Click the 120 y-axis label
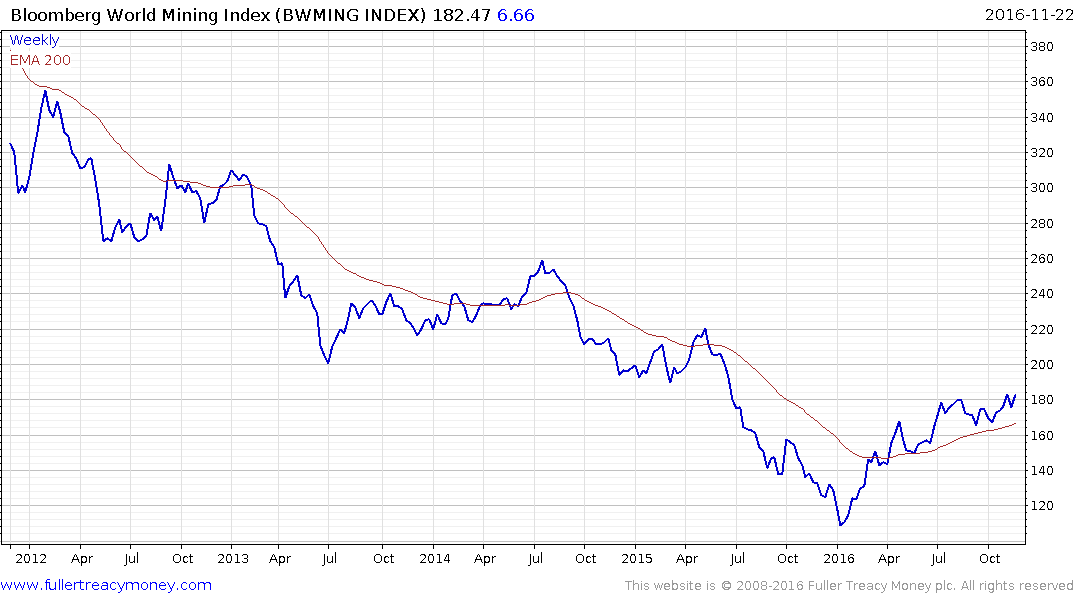 (x=1042, y=505)
